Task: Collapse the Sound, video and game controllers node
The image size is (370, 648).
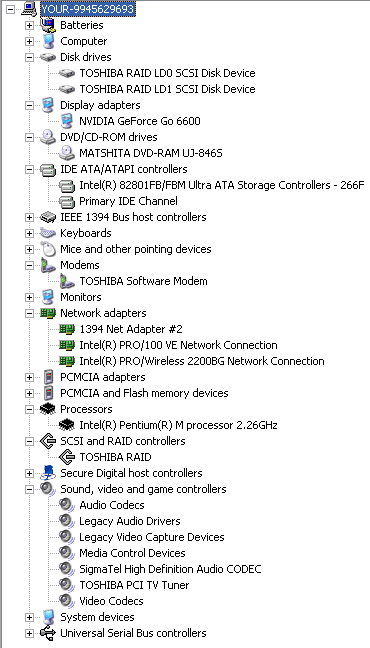Action: pyautogui.click(x=29, y=489)
